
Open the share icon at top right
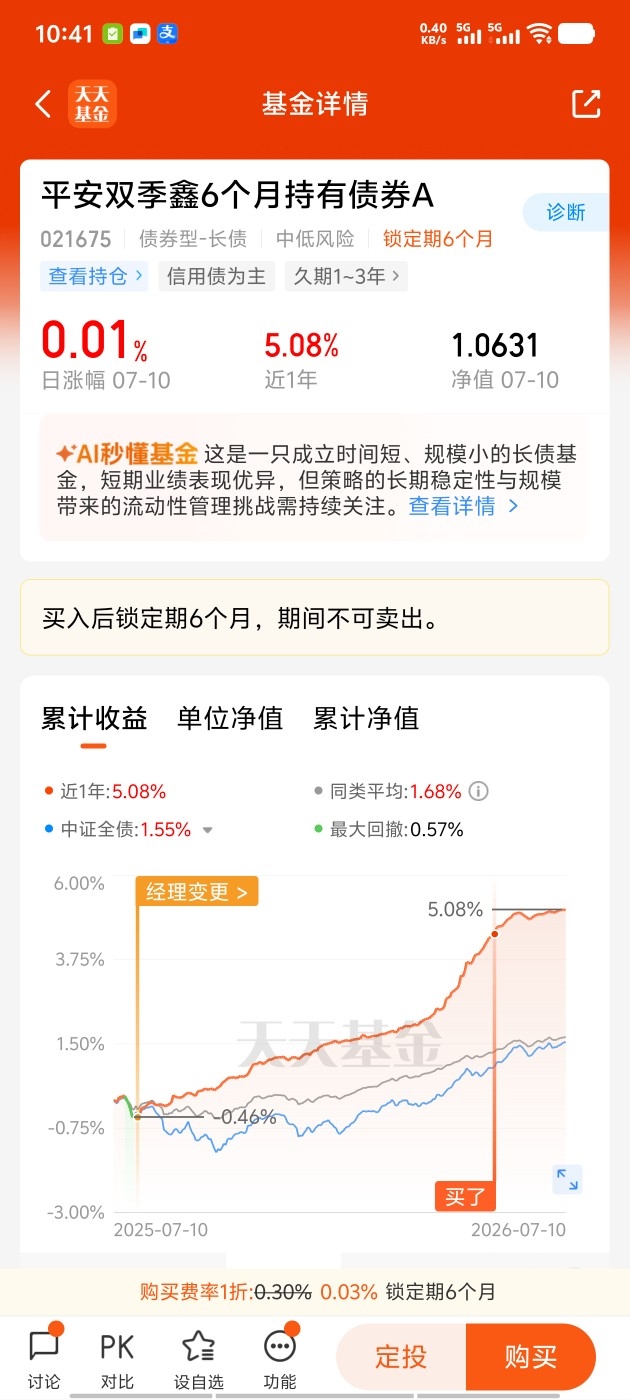(x=586, y=104)
